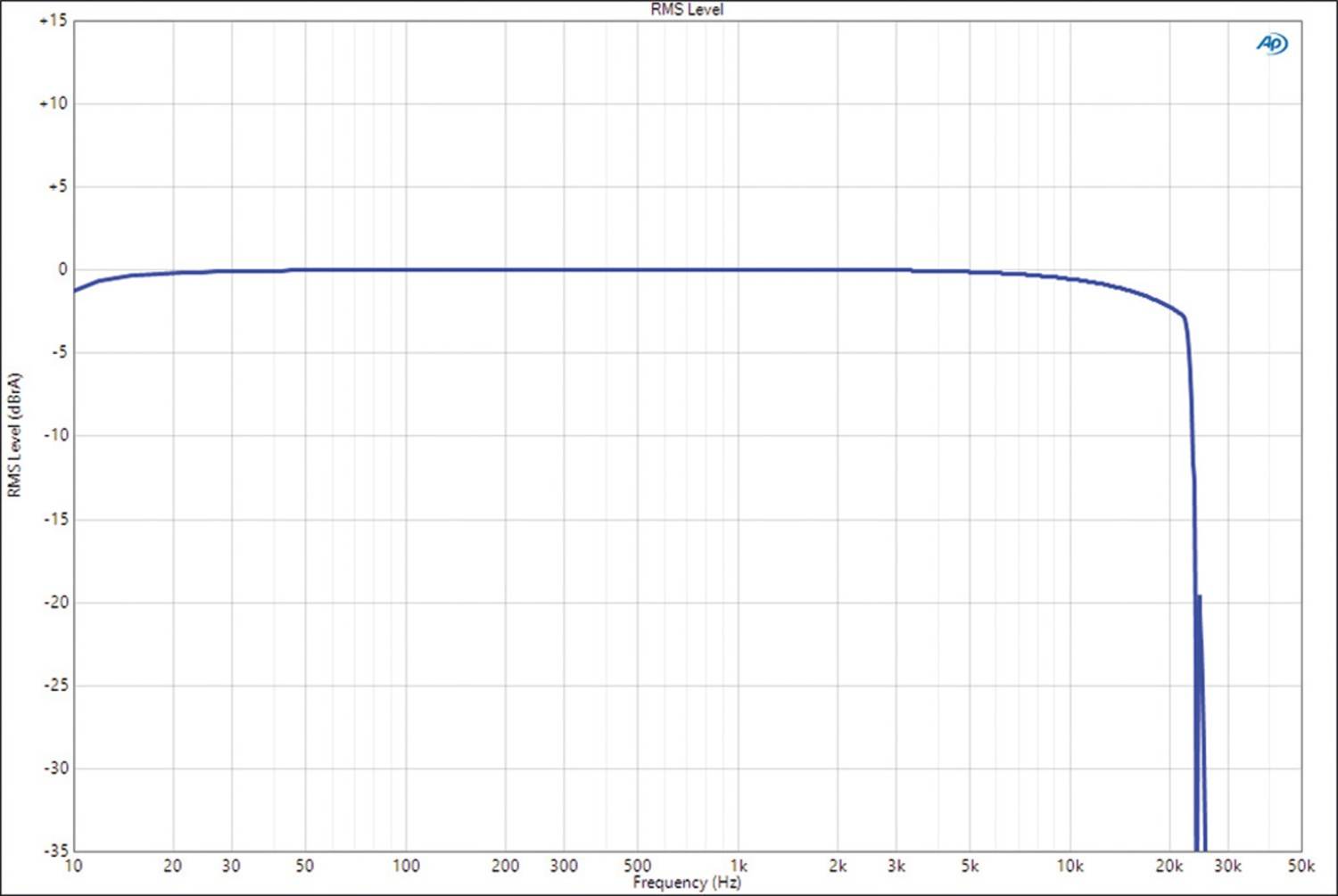The width and height of the screenshot is (1338, 896).
Task: Click the '500' frequency axis label
Action: pos(638,866)
